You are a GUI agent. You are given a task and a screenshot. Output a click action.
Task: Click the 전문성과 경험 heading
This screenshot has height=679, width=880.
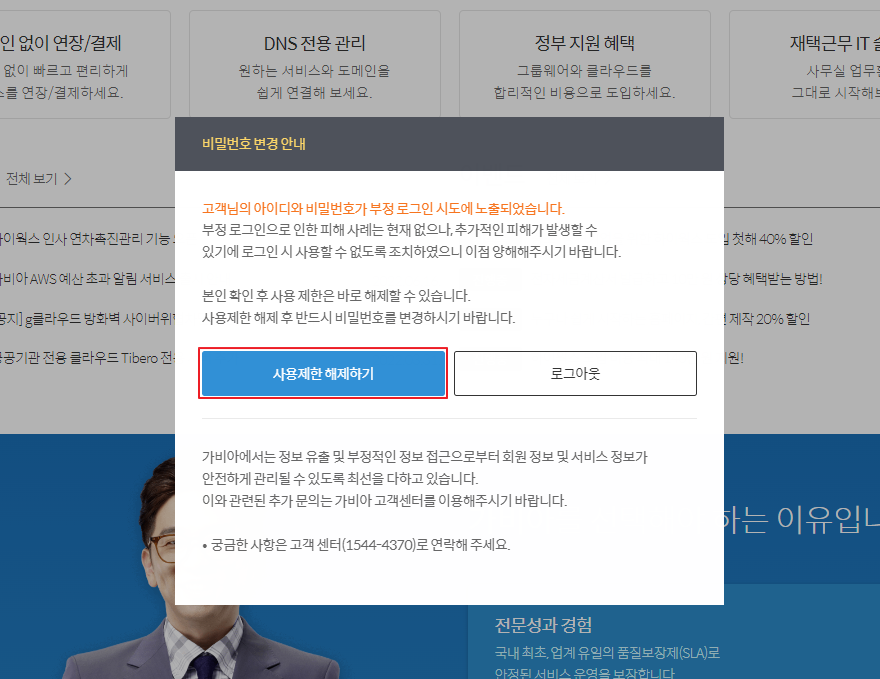tap(543, 625)
